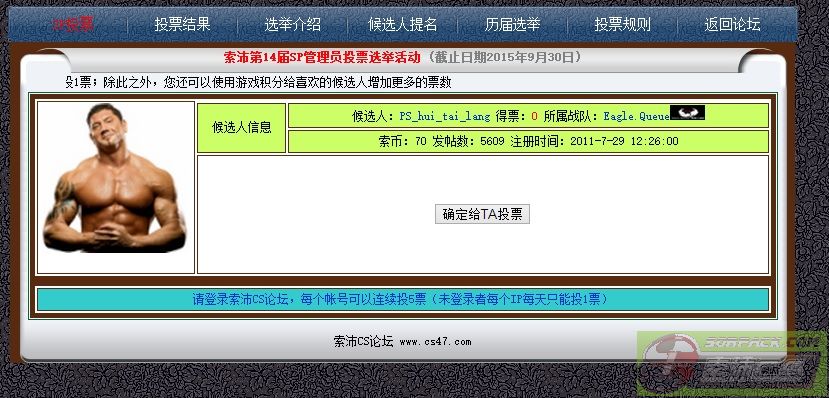Screen dimensions: 829x398
Task: Click the vote count 得票: 0
Action: pos(516,116)
